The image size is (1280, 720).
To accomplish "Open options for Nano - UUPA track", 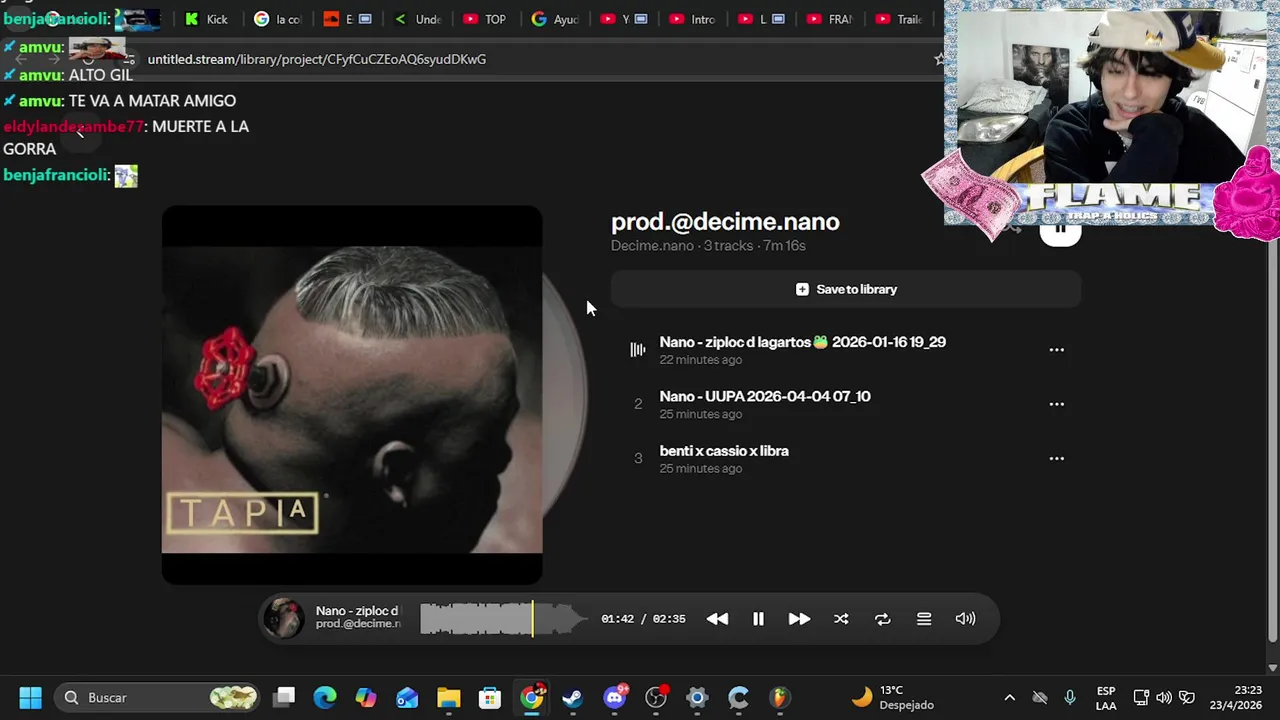I will coord(1056,404).
